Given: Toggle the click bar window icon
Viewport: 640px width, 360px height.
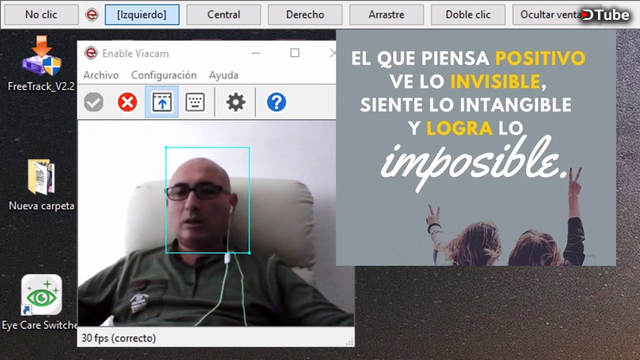Looking at the screenshot, I should pos(162,102).
